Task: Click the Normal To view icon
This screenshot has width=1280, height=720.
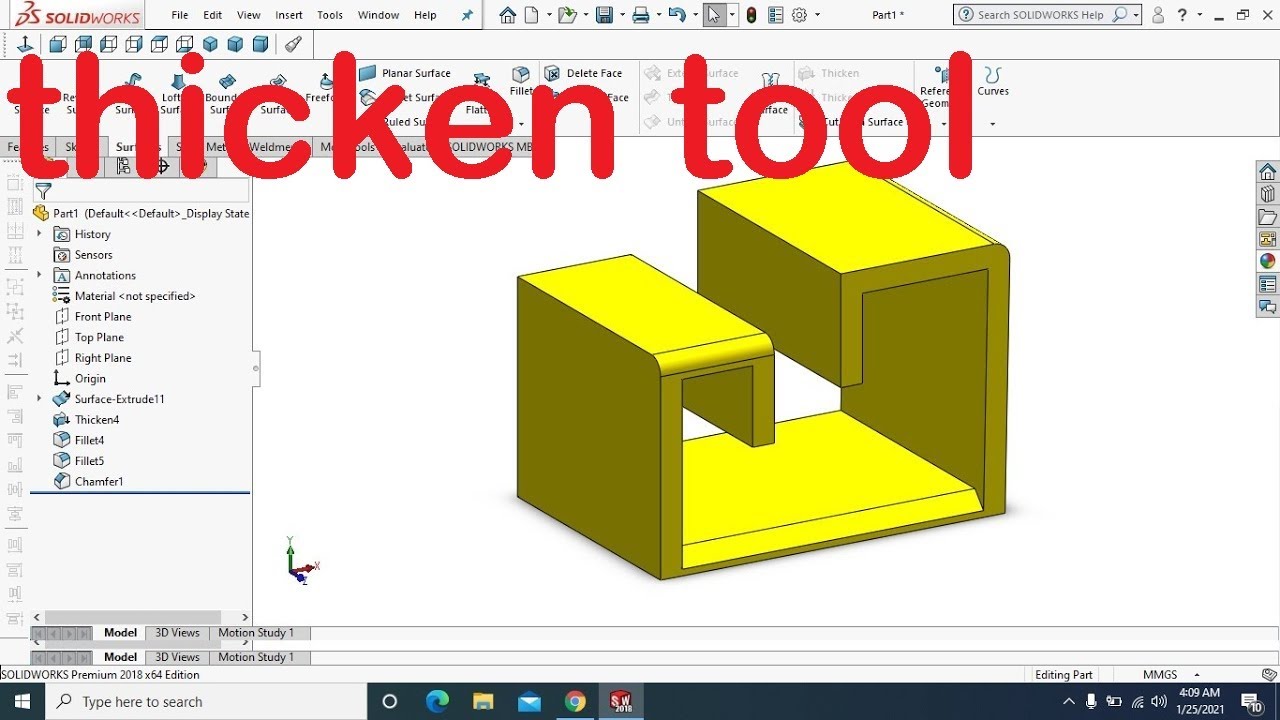Action: (26, 44)
